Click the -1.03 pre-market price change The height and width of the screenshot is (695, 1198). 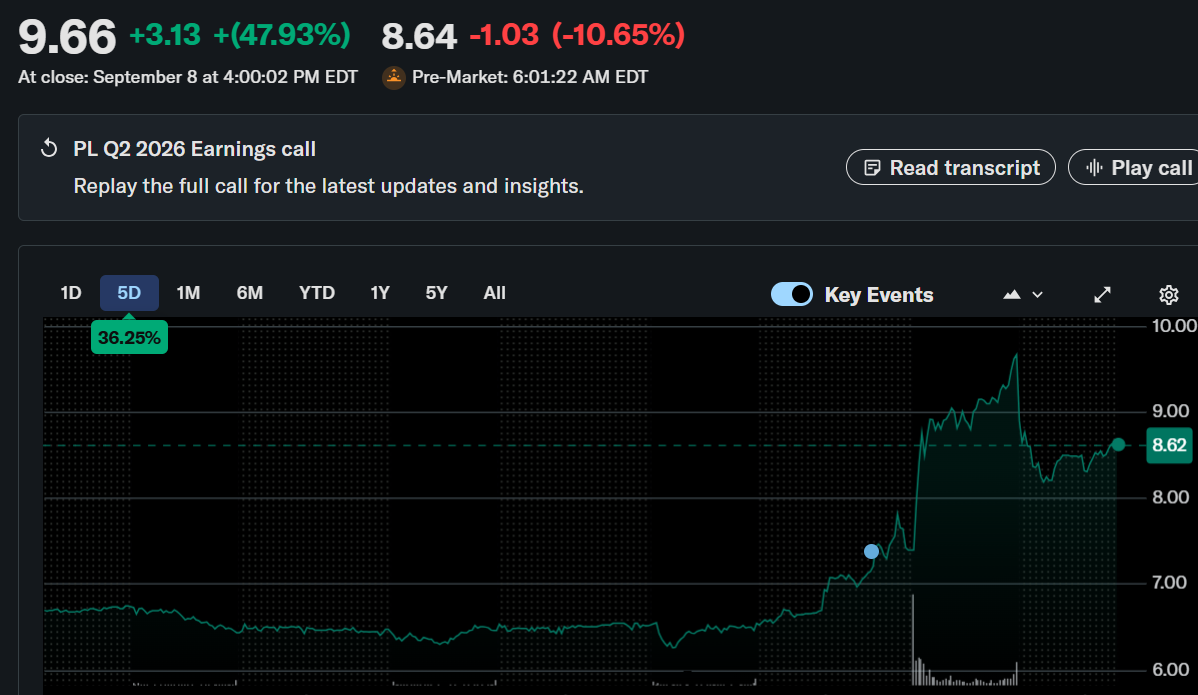(x=504, y=35)
